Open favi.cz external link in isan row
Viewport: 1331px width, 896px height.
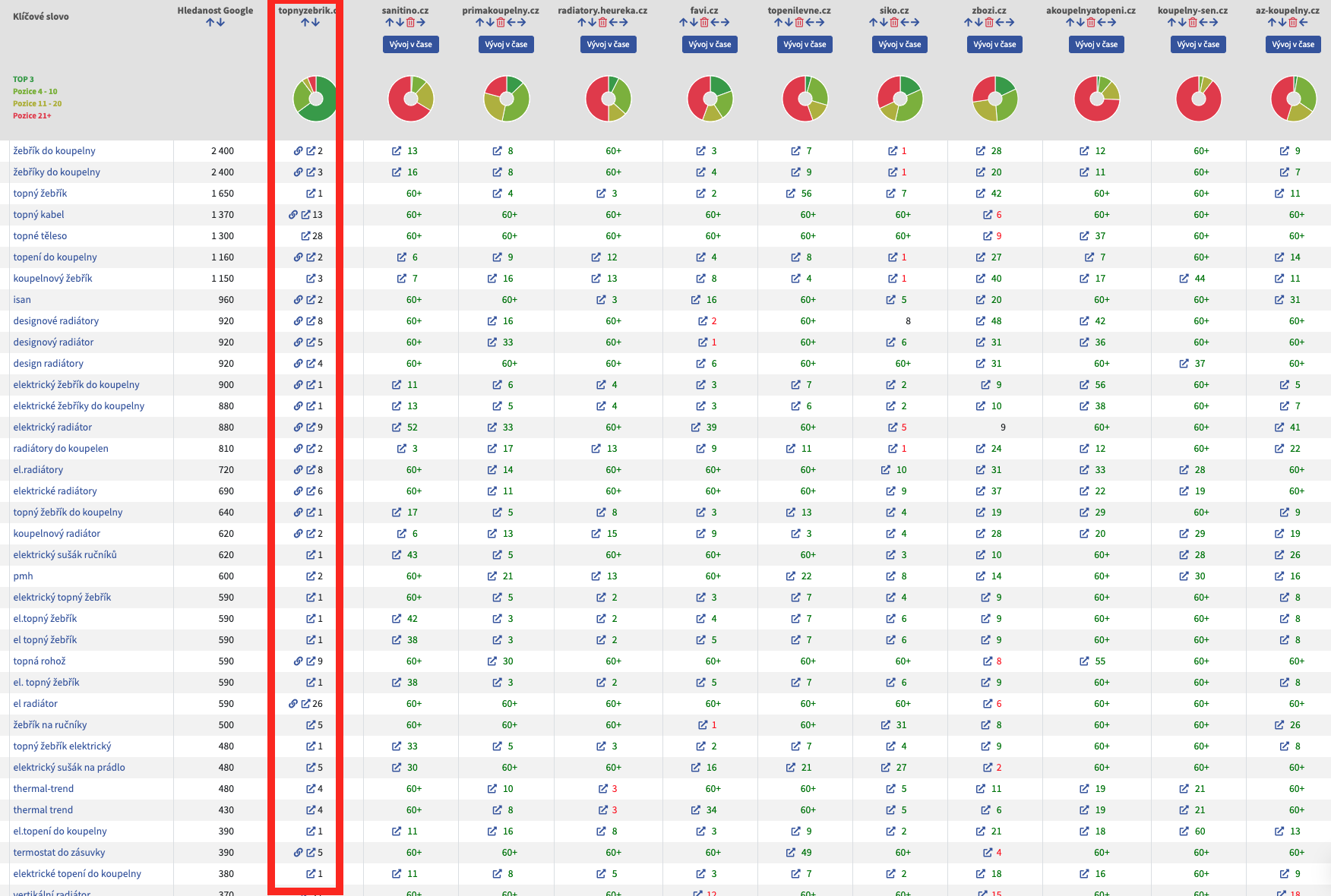click(696, 300)
